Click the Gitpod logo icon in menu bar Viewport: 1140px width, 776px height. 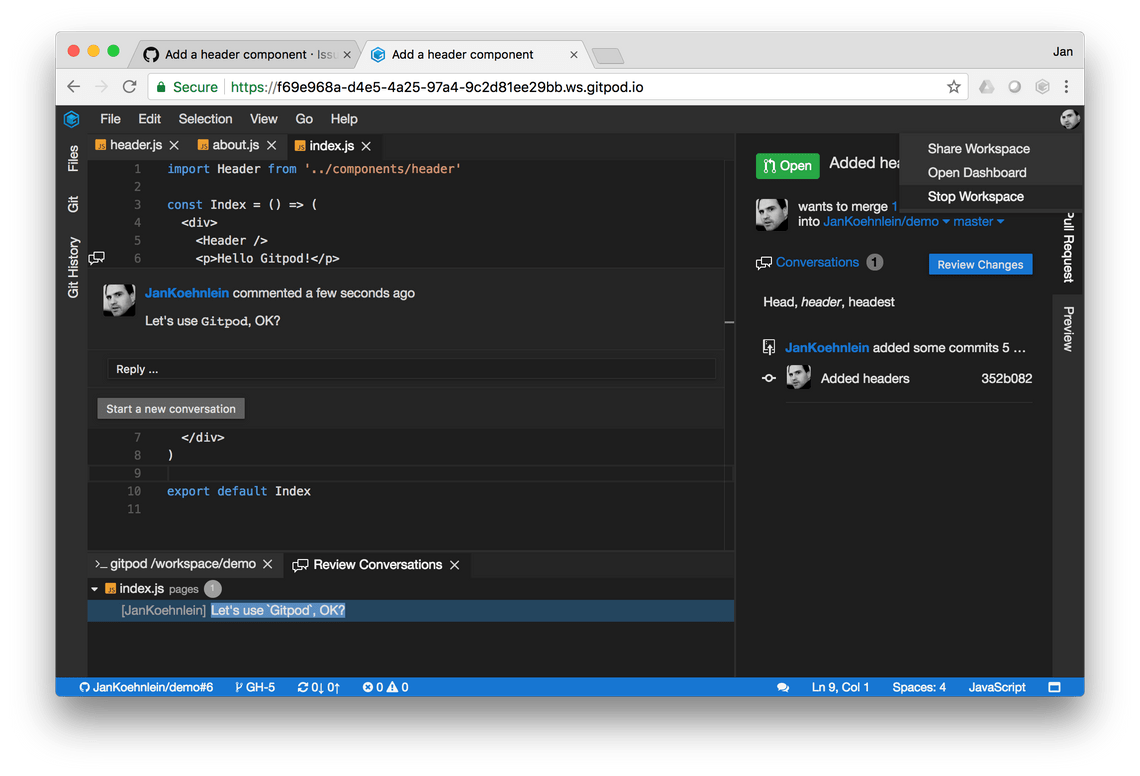(x=71, y=119)
